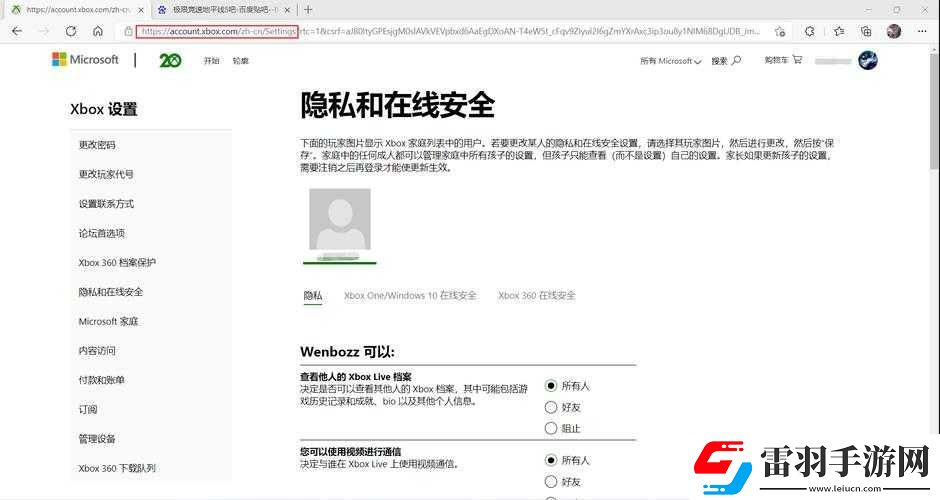The image size is (940, 500).
Task: Click the Microsoft logo
Action: coord(85,59)
